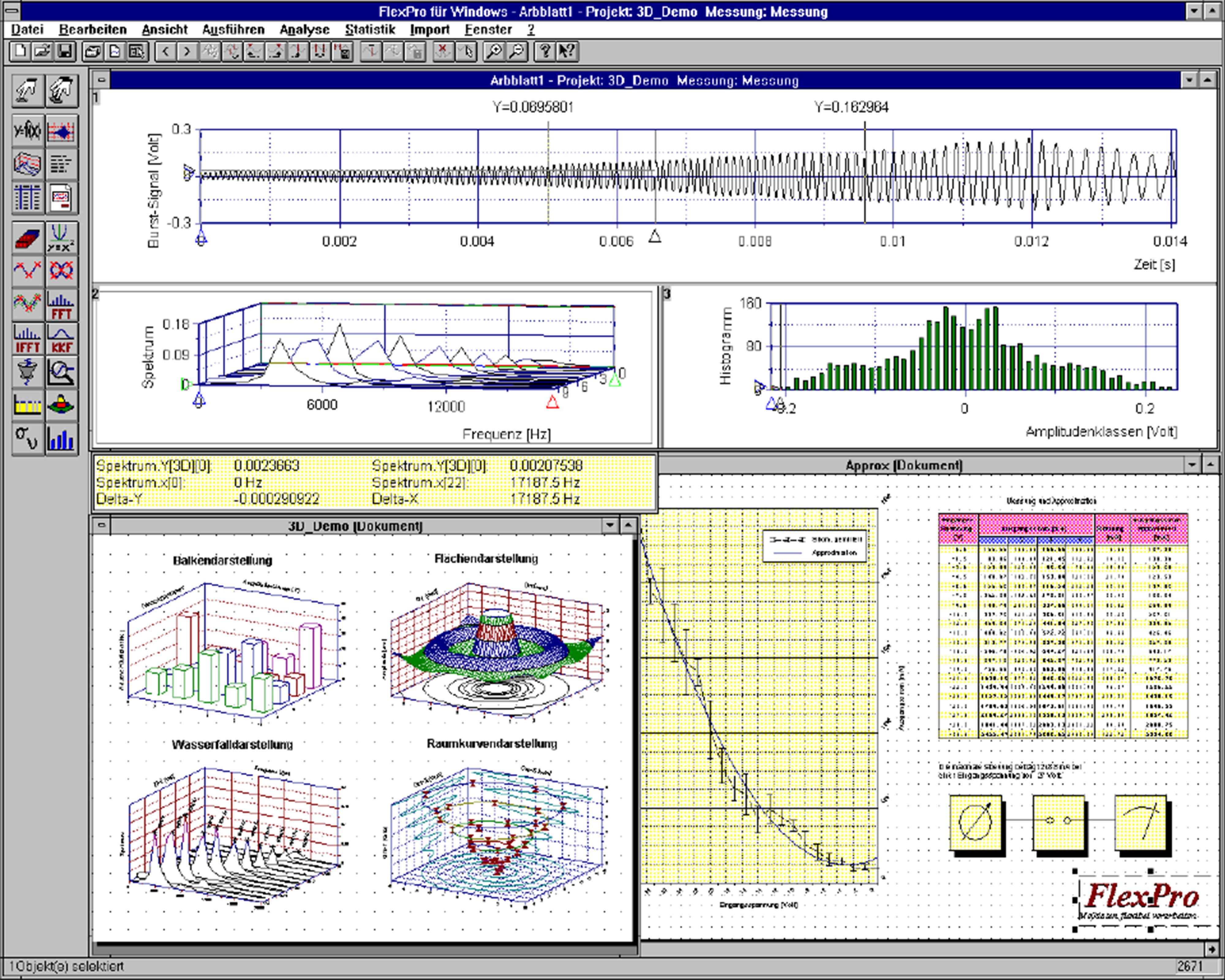Select the table columns tool
The width and height of the screenshot is (1225, 980).
[27, 198]
